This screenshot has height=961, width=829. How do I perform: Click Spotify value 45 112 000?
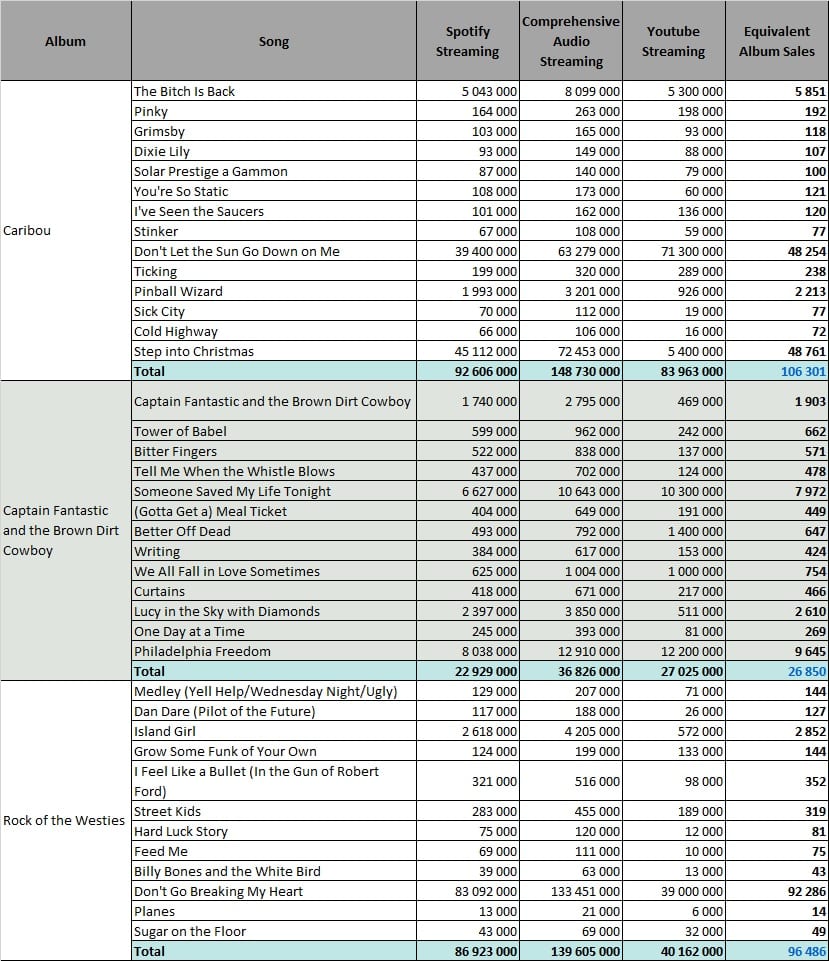tap(467, 351)
